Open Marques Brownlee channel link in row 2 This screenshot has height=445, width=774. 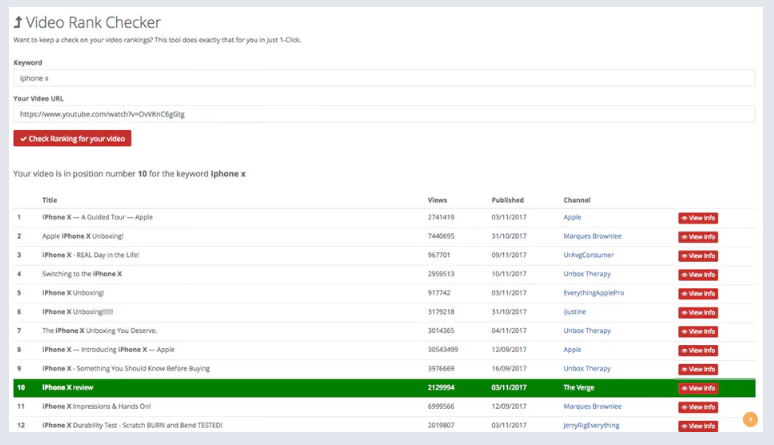592,236
